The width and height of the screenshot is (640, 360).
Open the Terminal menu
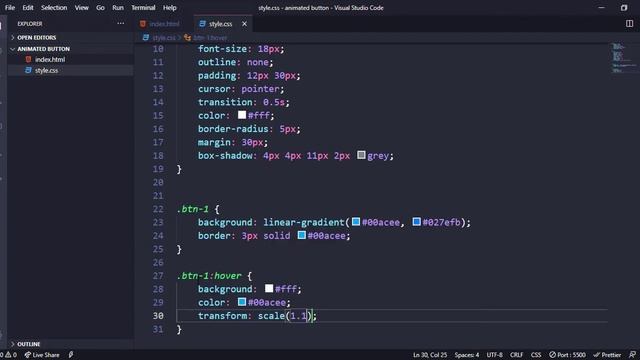click(143, 8)
